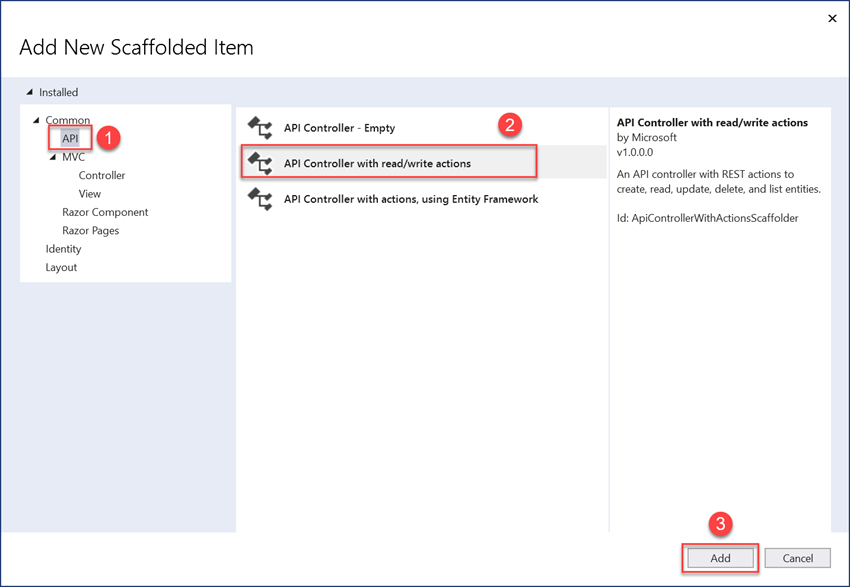The width and height of the screenshot is (850, 587).
Task: Choose API Controller with actions, using Entity Framework
Action: pos(413,199)
